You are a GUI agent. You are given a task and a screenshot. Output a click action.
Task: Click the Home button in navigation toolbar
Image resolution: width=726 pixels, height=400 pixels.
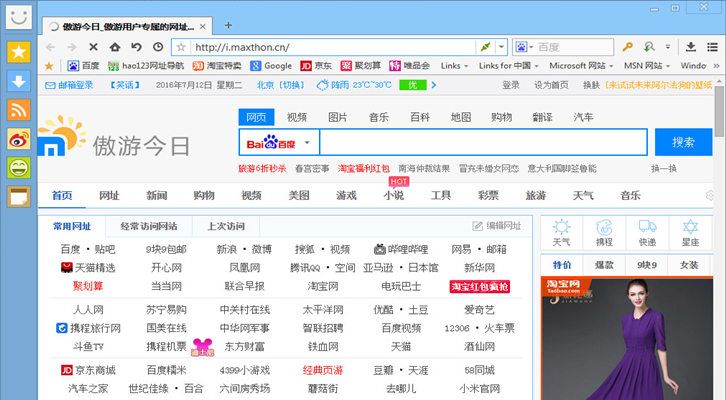click(x=114, y=47)
